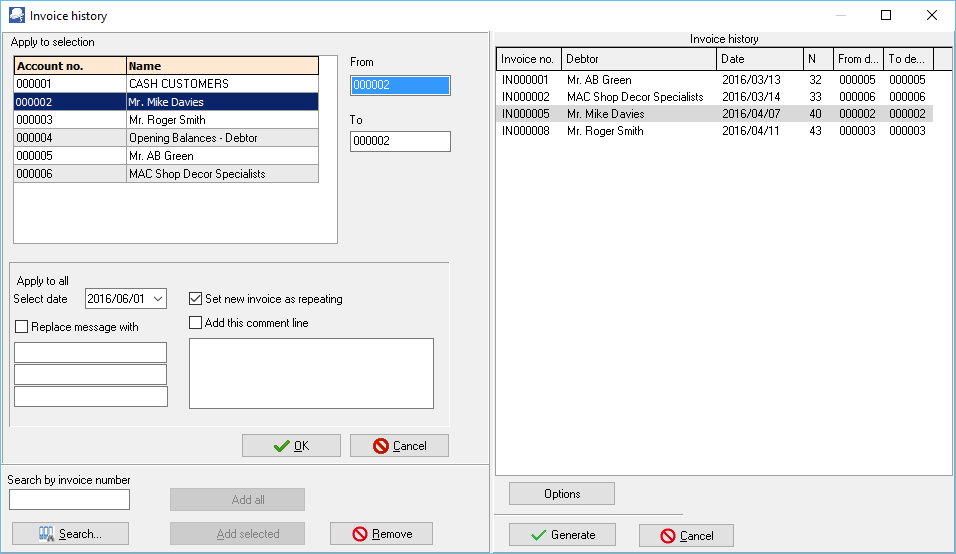
Task: Maximize the Invoice history window
Action: [885, 16]
